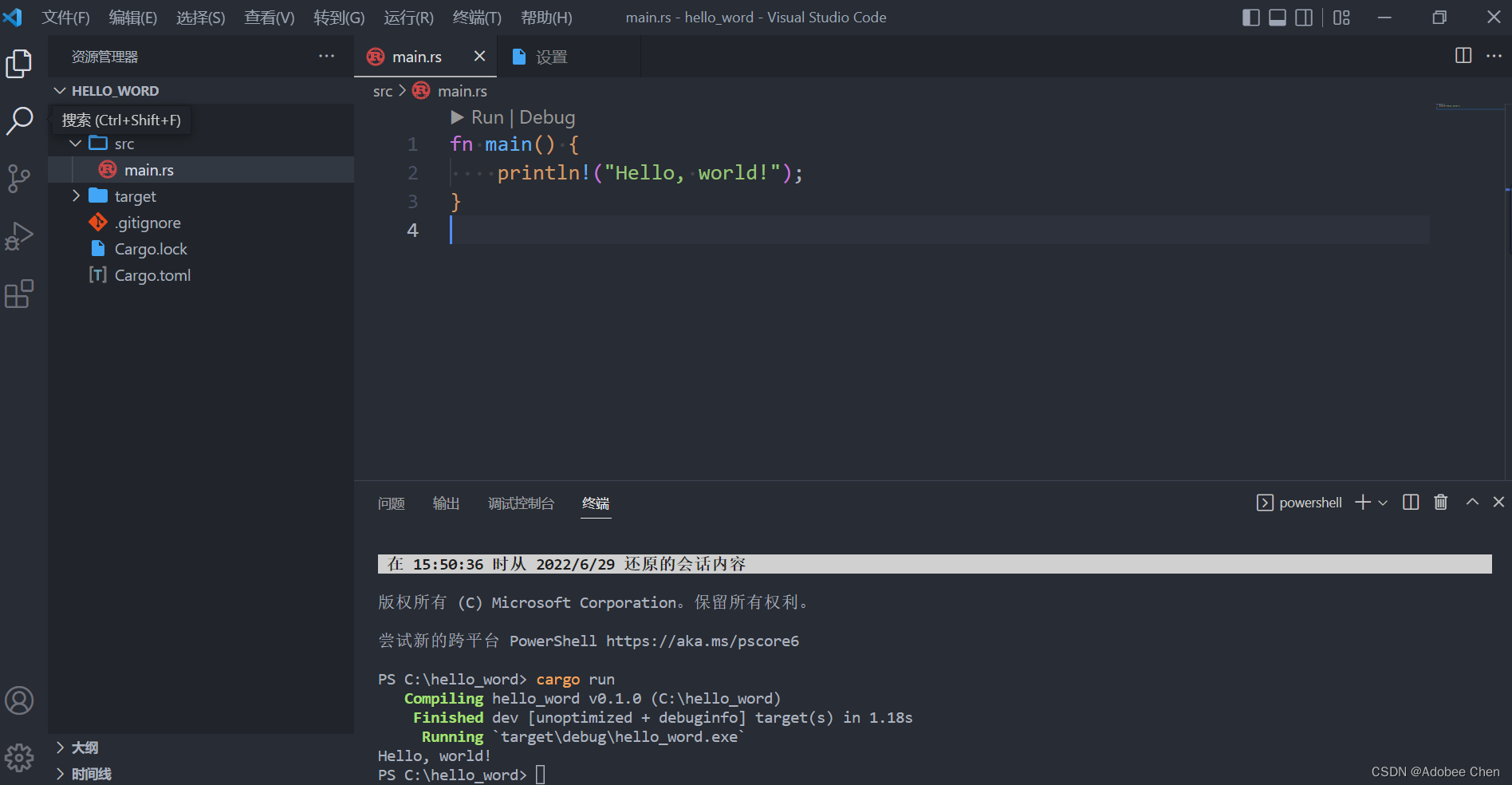Open the Extensions view

(x=19, y=294)
